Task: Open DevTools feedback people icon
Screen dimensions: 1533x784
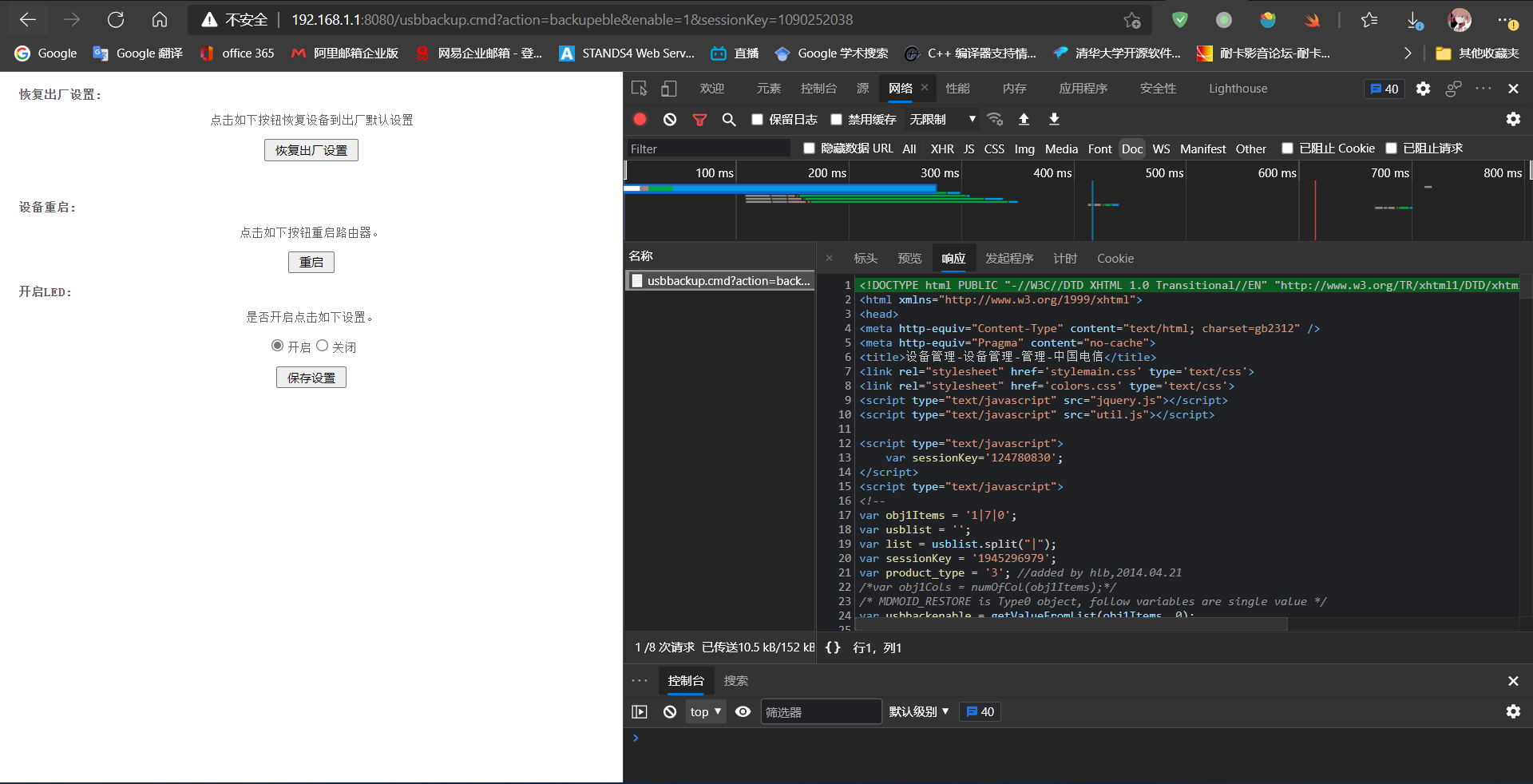Action: point(1453,89)
